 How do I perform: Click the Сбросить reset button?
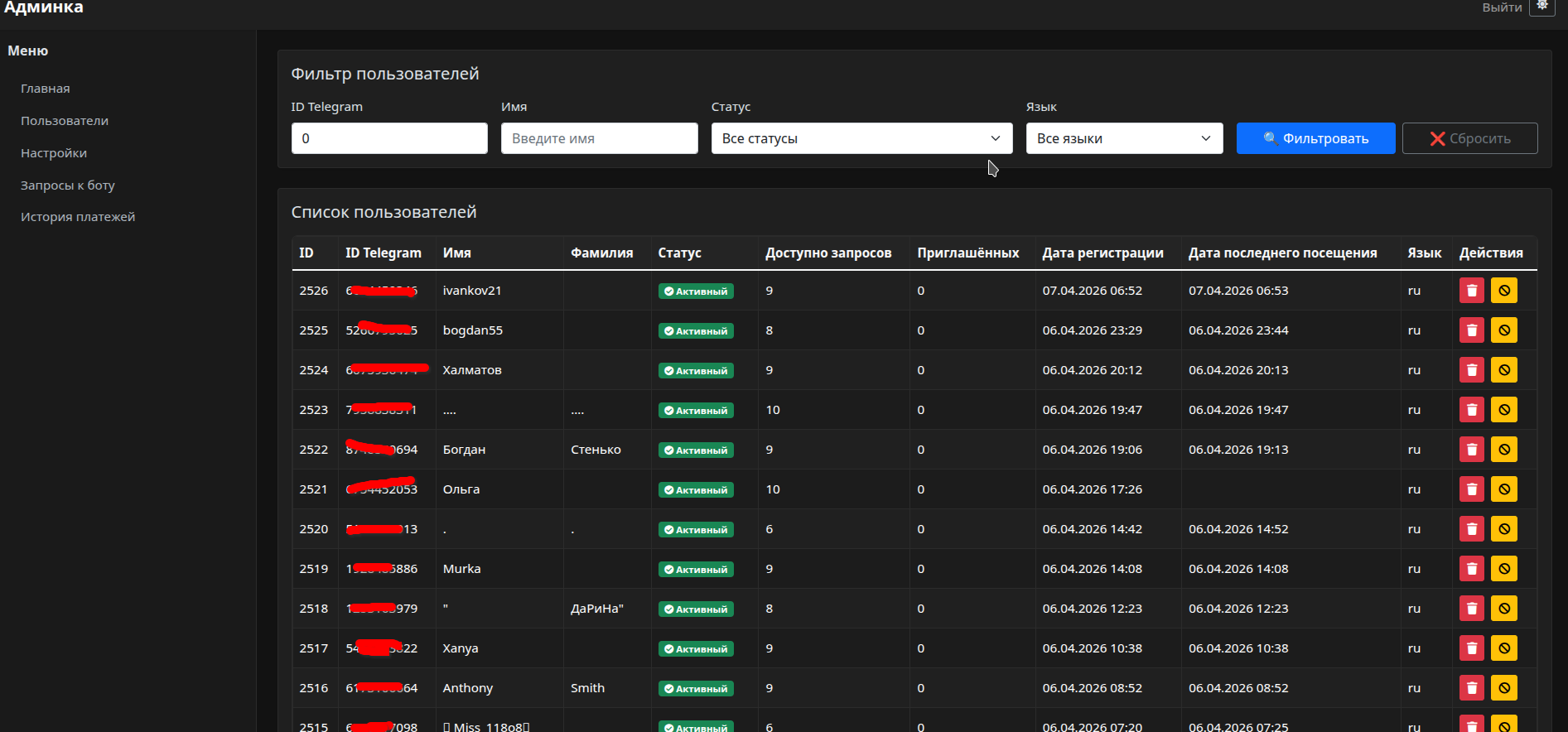click(x=1469, y=138)
